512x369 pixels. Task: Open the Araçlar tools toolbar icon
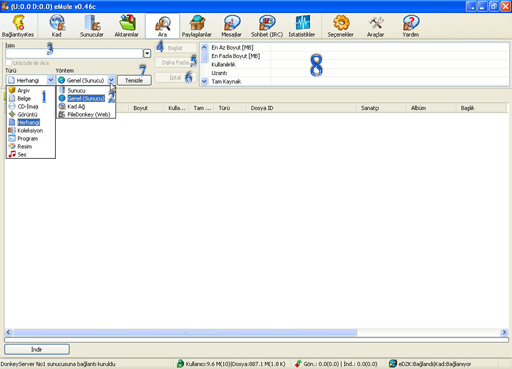pyautogui.click(x=376, y=26)
